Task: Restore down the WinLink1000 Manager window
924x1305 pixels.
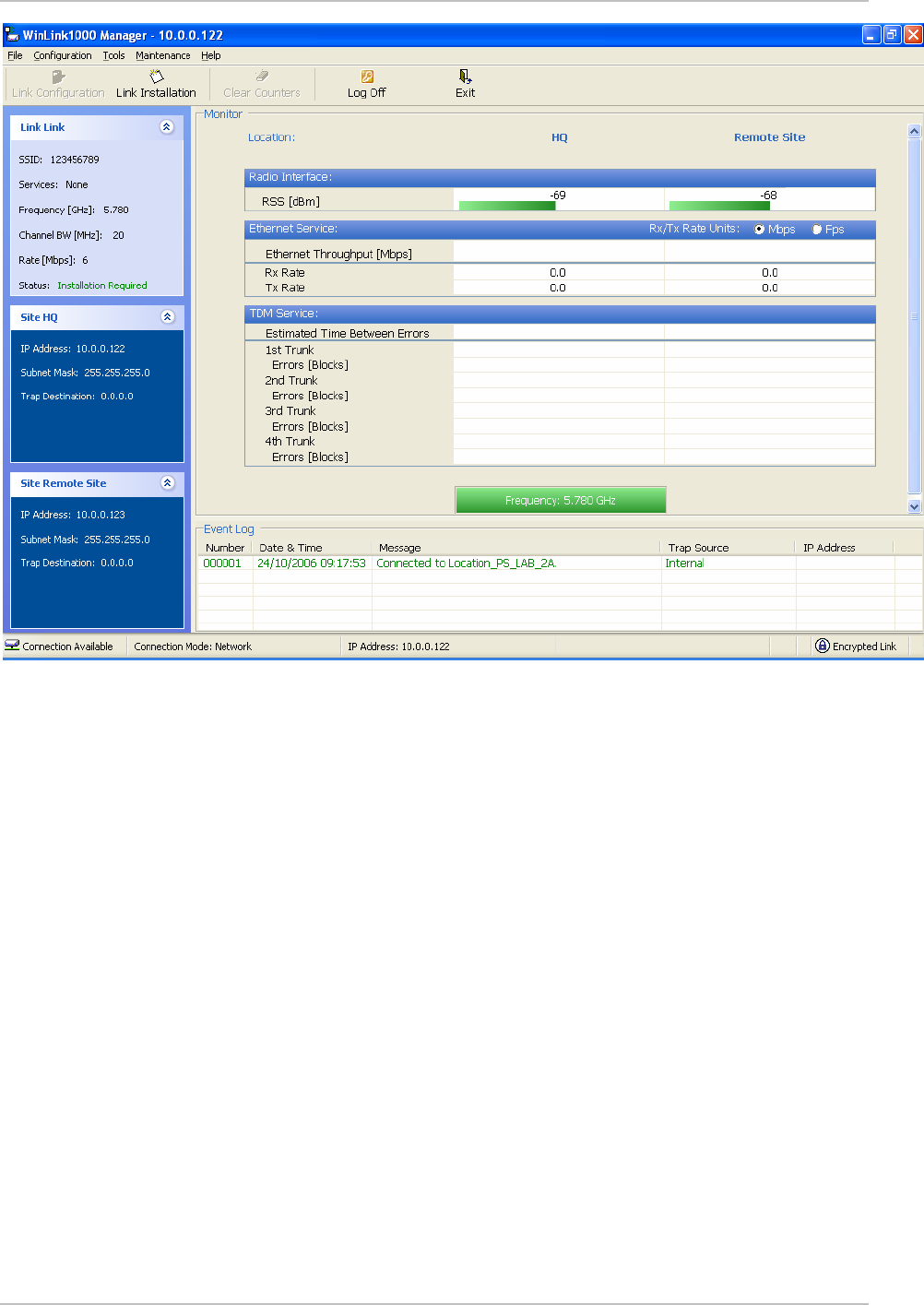Action: (892, 35)
